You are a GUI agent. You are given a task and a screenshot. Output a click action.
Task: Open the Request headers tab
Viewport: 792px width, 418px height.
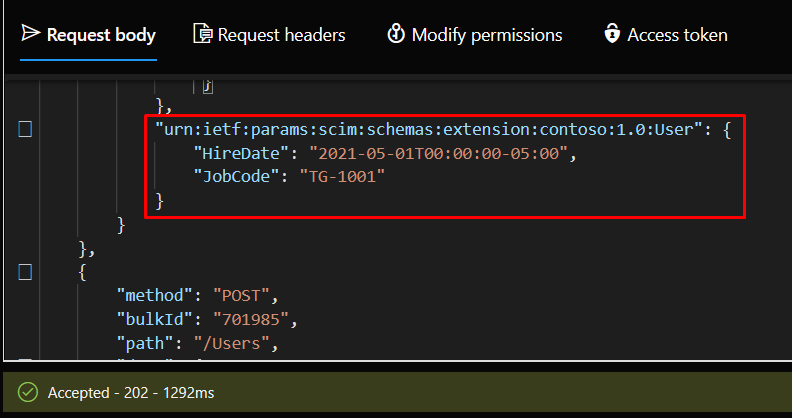click(x=281, y=35)
